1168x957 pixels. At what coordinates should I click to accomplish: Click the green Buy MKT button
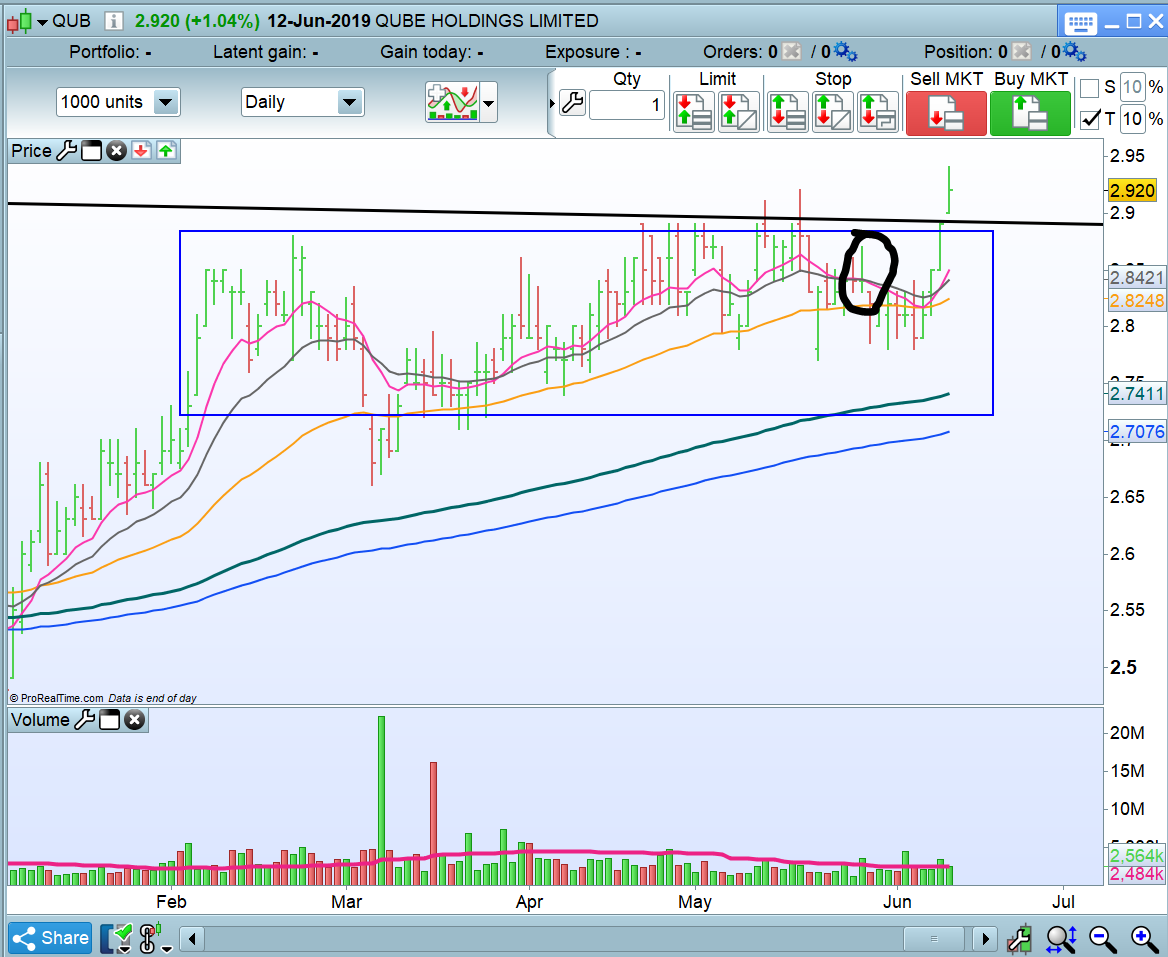click(1030, 112)
